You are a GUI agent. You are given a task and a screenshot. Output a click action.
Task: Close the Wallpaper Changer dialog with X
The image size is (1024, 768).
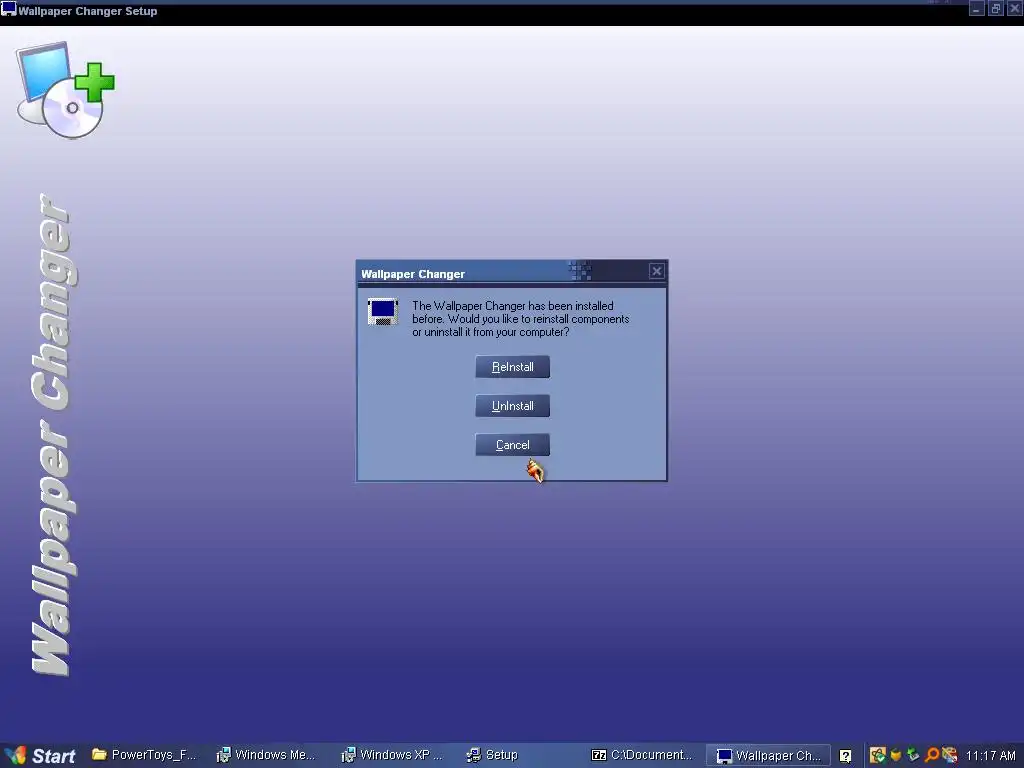[656, 271]
